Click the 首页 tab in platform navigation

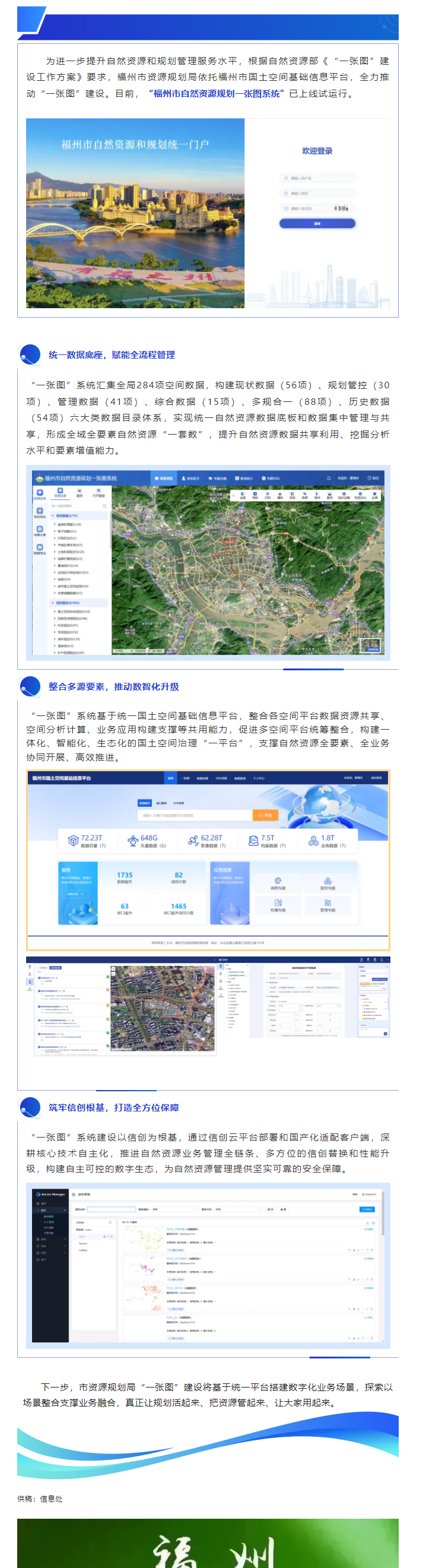[170, 778]
